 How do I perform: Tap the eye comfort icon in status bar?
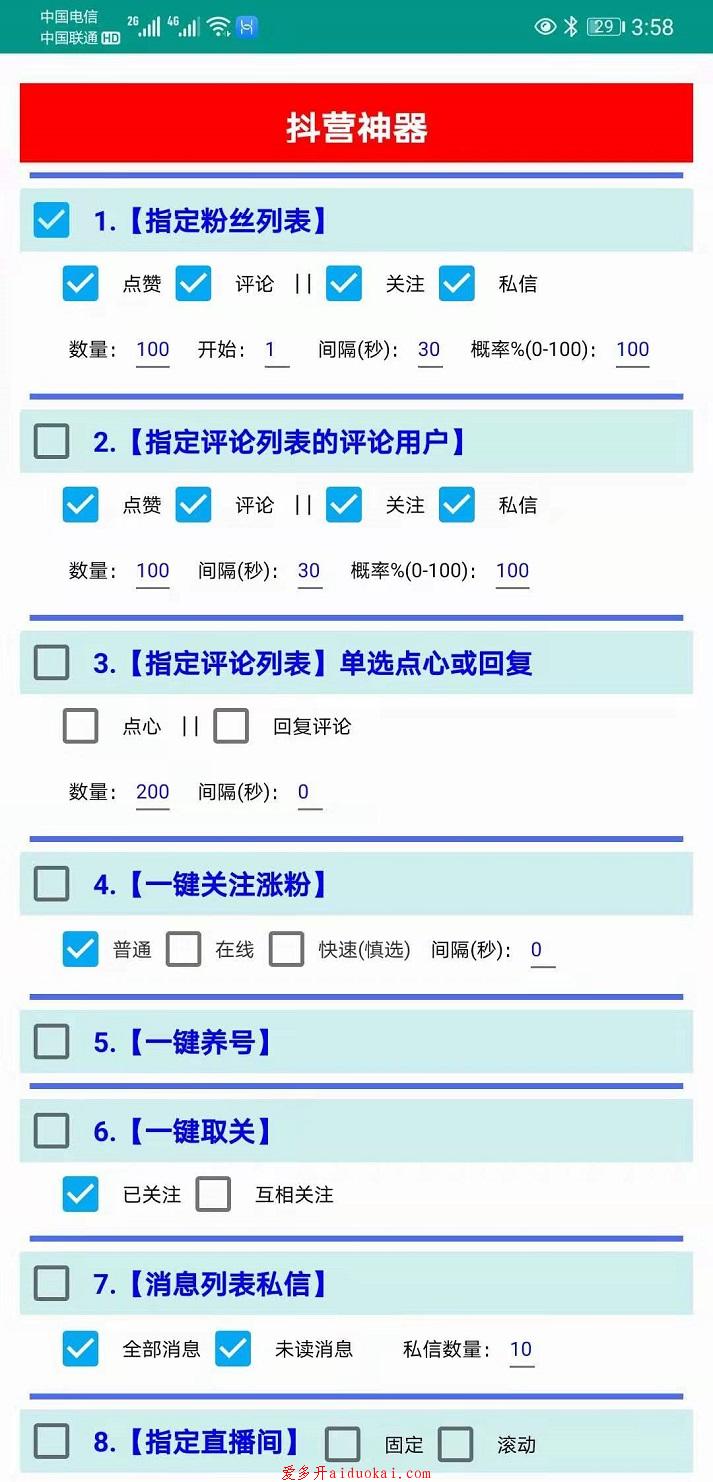(x=545, y=27)
